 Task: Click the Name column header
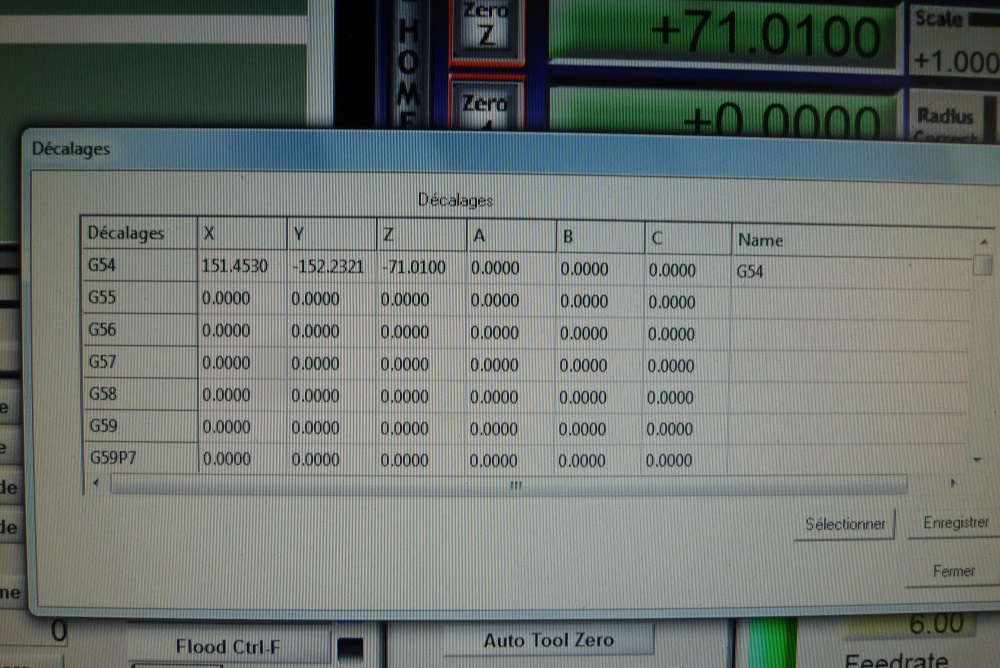(x=848, y=240)
